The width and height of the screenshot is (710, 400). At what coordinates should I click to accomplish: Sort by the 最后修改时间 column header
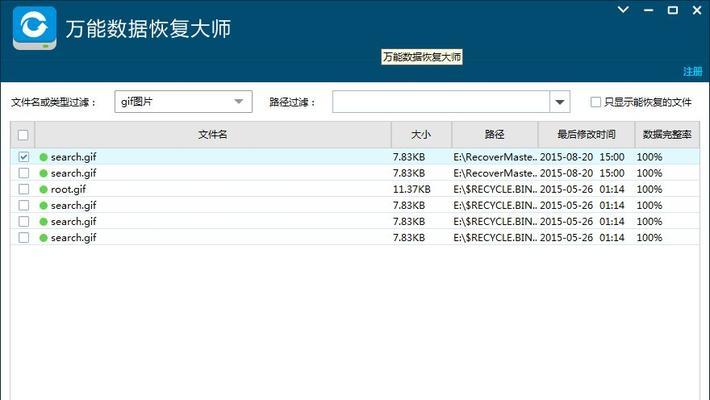[x=586, y=135]
